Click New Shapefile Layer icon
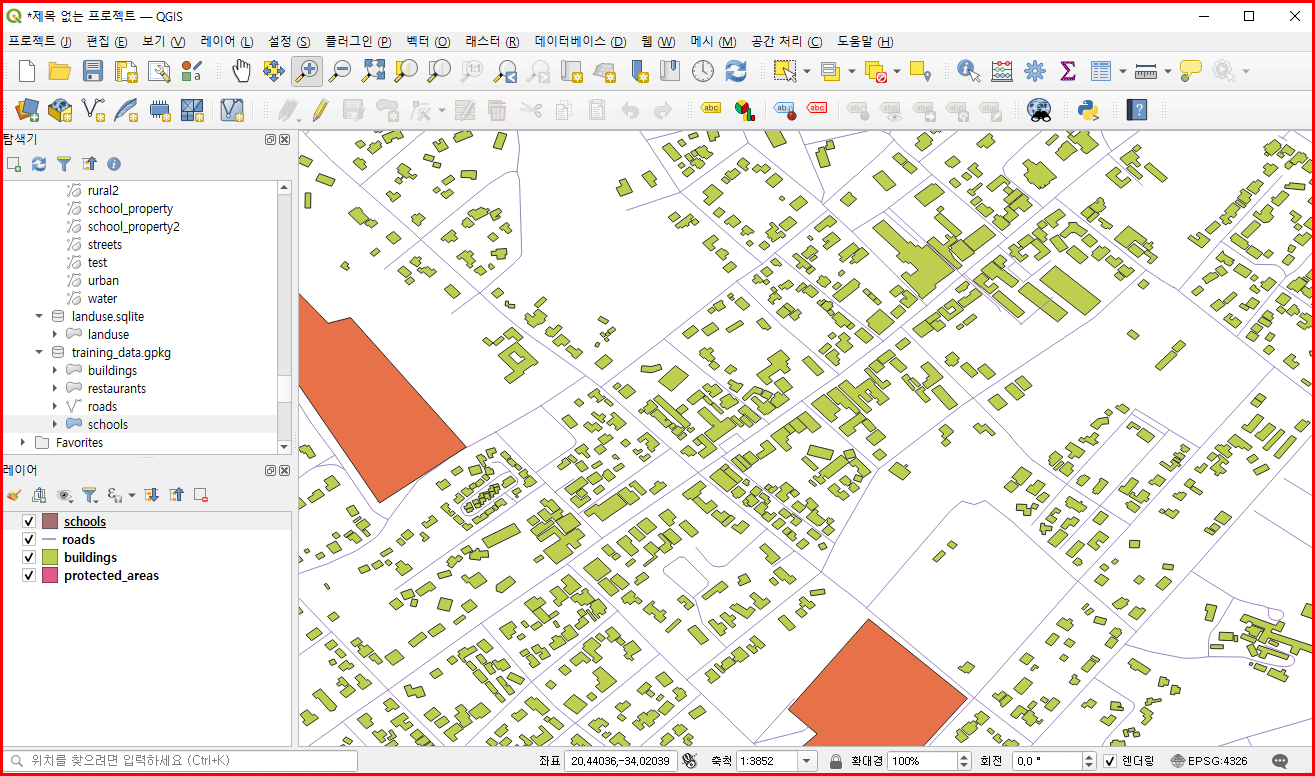 (93, 109)
